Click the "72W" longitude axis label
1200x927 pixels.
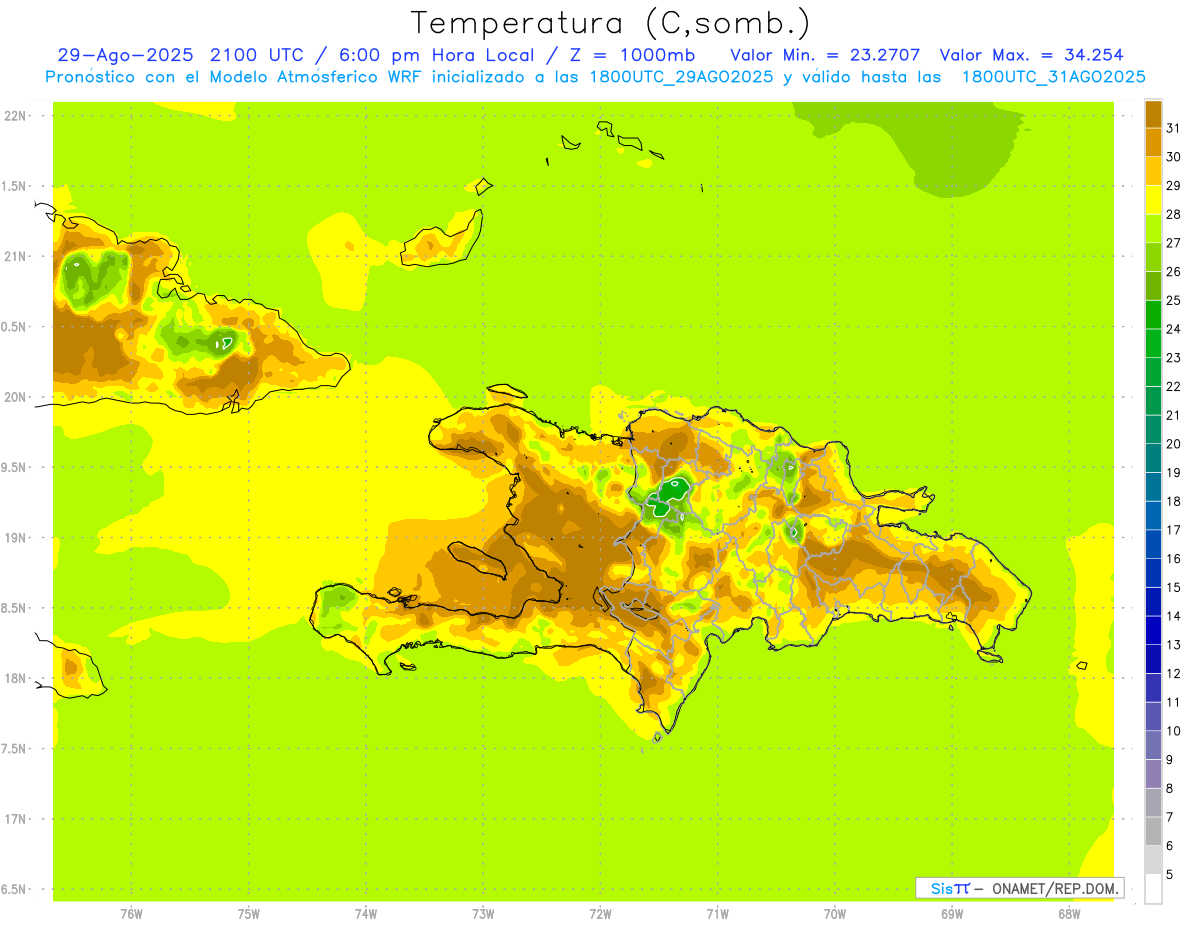point(600,914)
